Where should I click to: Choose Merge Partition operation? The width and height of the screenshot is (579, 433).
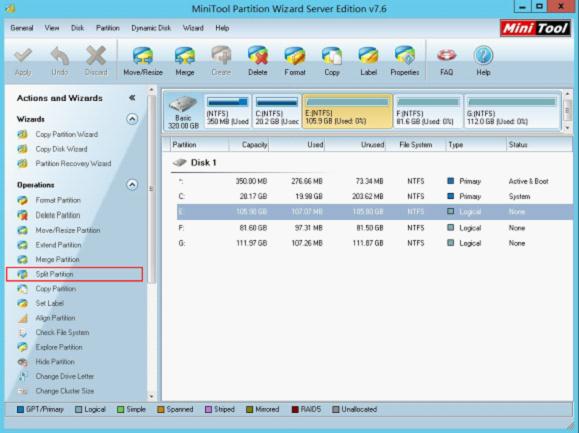click(57, 260)
